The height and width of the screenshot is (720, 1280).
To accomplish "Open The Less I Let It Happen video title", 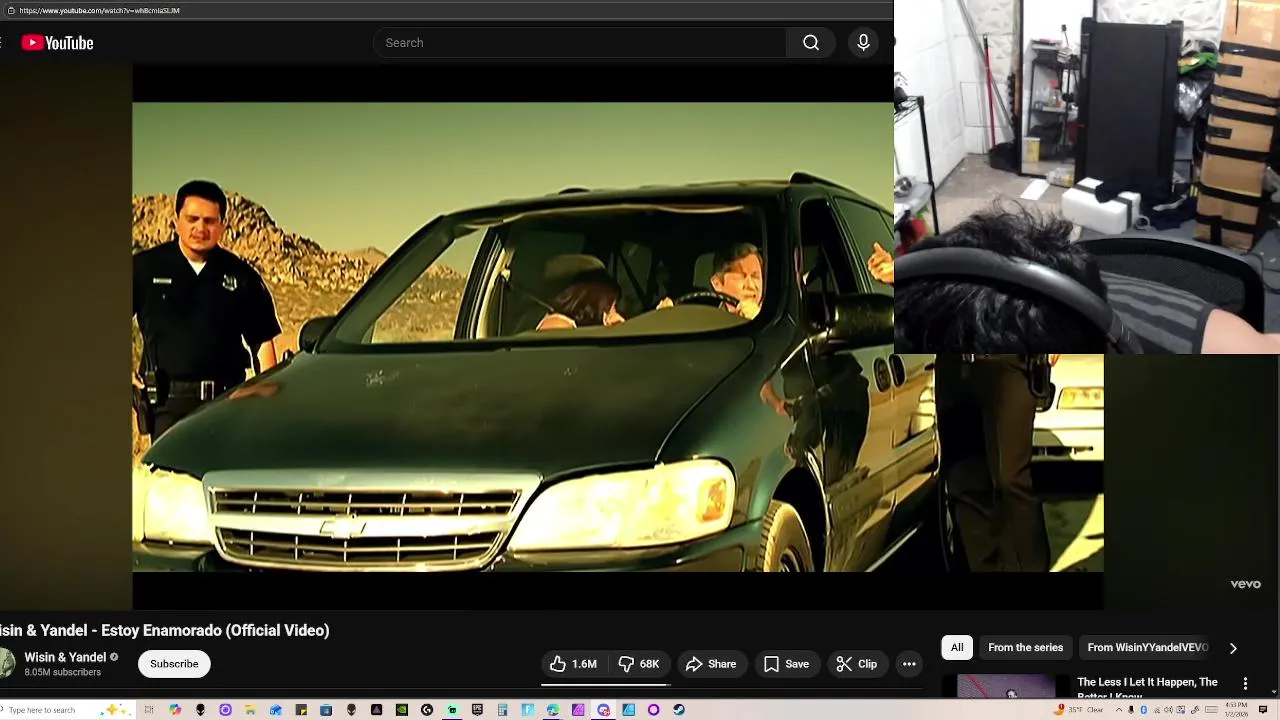I will [1147, 688].
